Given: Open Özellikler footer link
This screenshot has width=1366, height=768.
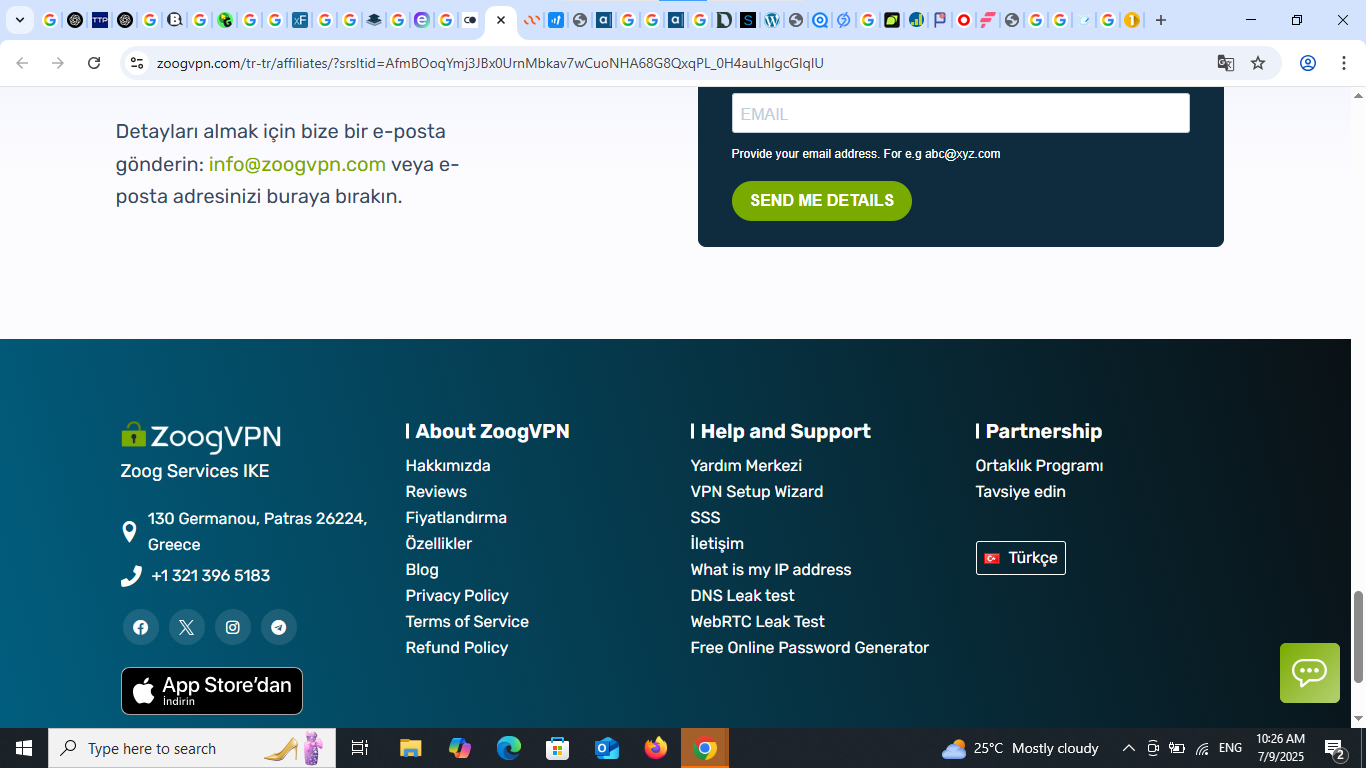Looking at the screenshot, I should coord(439,544).
